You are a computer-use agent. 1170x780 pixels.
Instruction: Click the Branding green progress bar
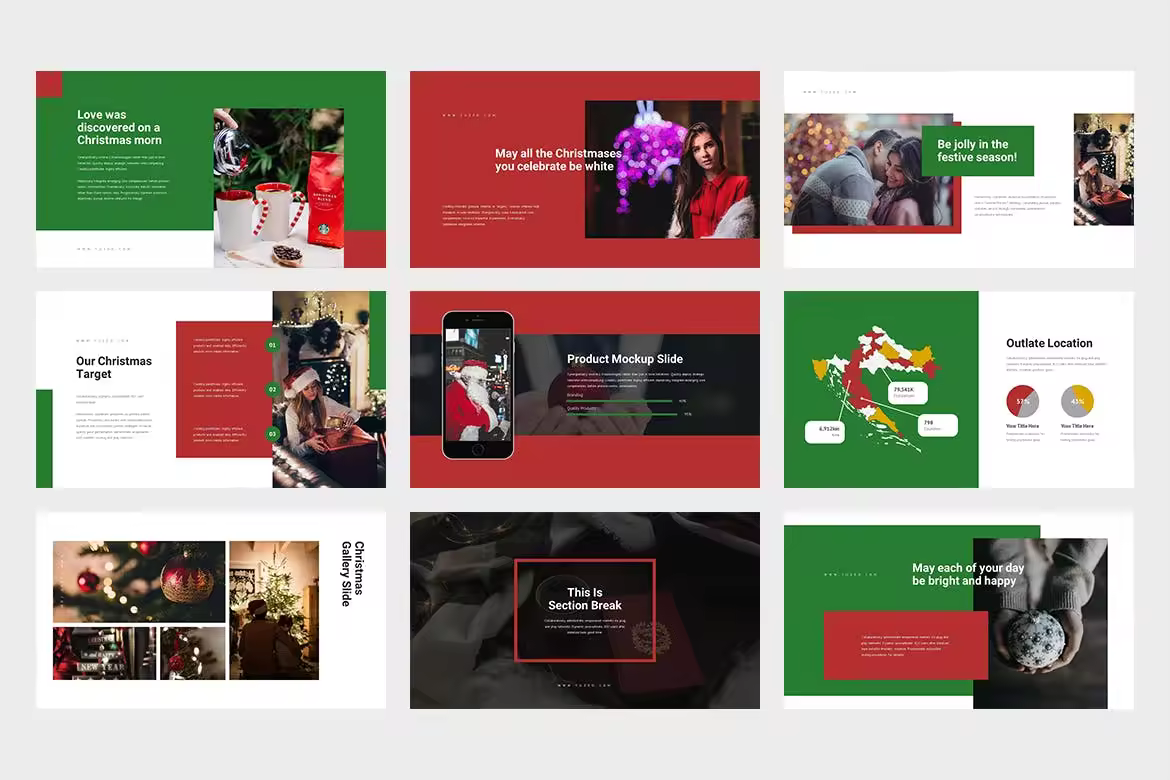point(620,401)
